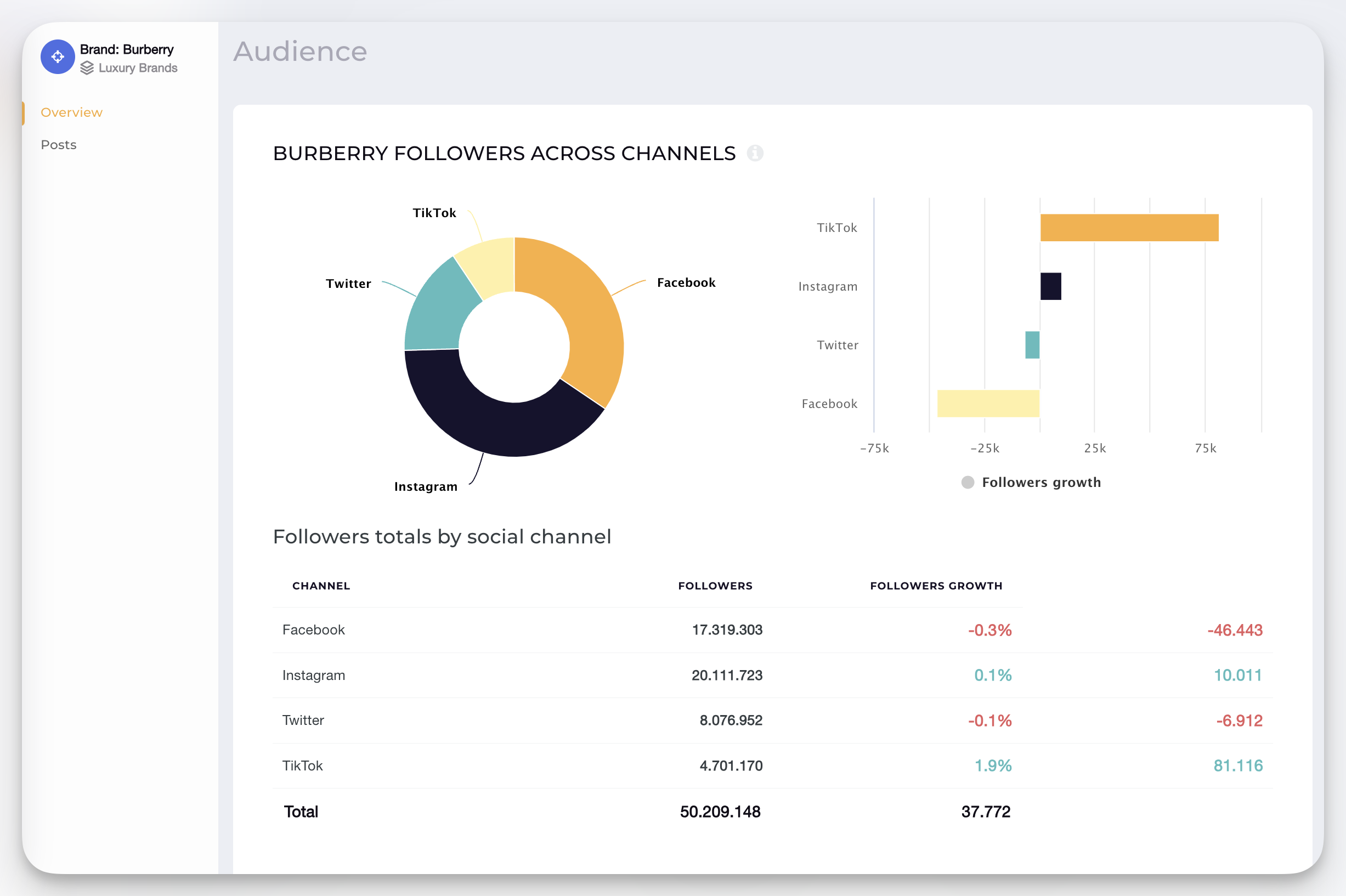Click the Twitter label beside the donut chart
The height and width of the screenshot is (896, 1346).
pos(348,283)
